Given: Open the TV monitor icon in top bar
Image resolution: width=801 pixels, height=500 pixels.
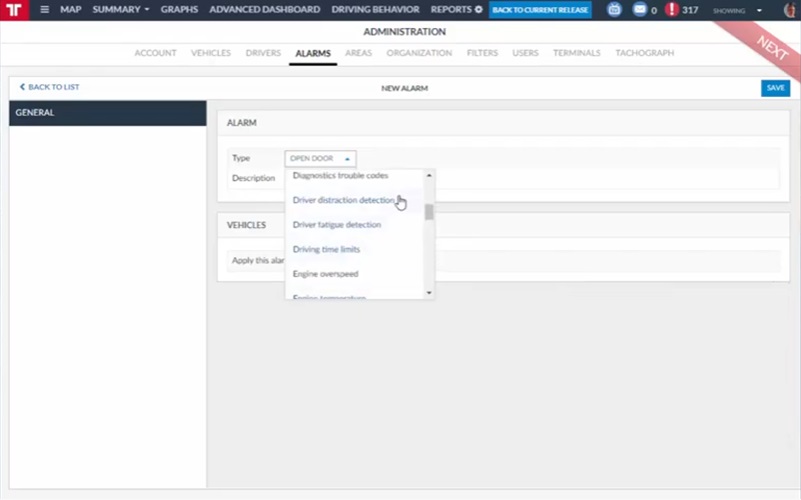Looking at the screenshot, I should coord(614,10).
